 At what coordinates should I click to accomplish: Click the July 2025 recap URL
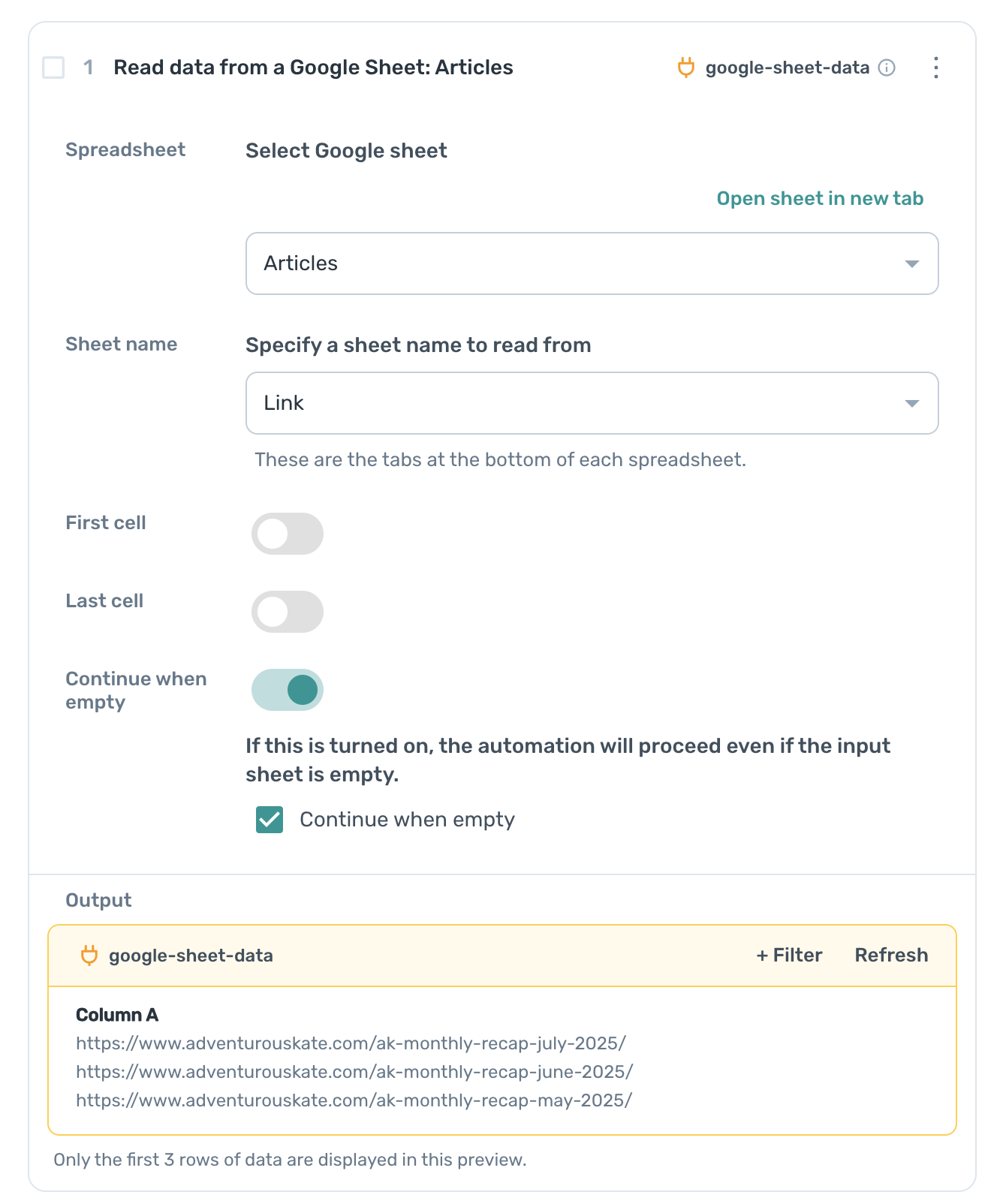point(351,1043)
